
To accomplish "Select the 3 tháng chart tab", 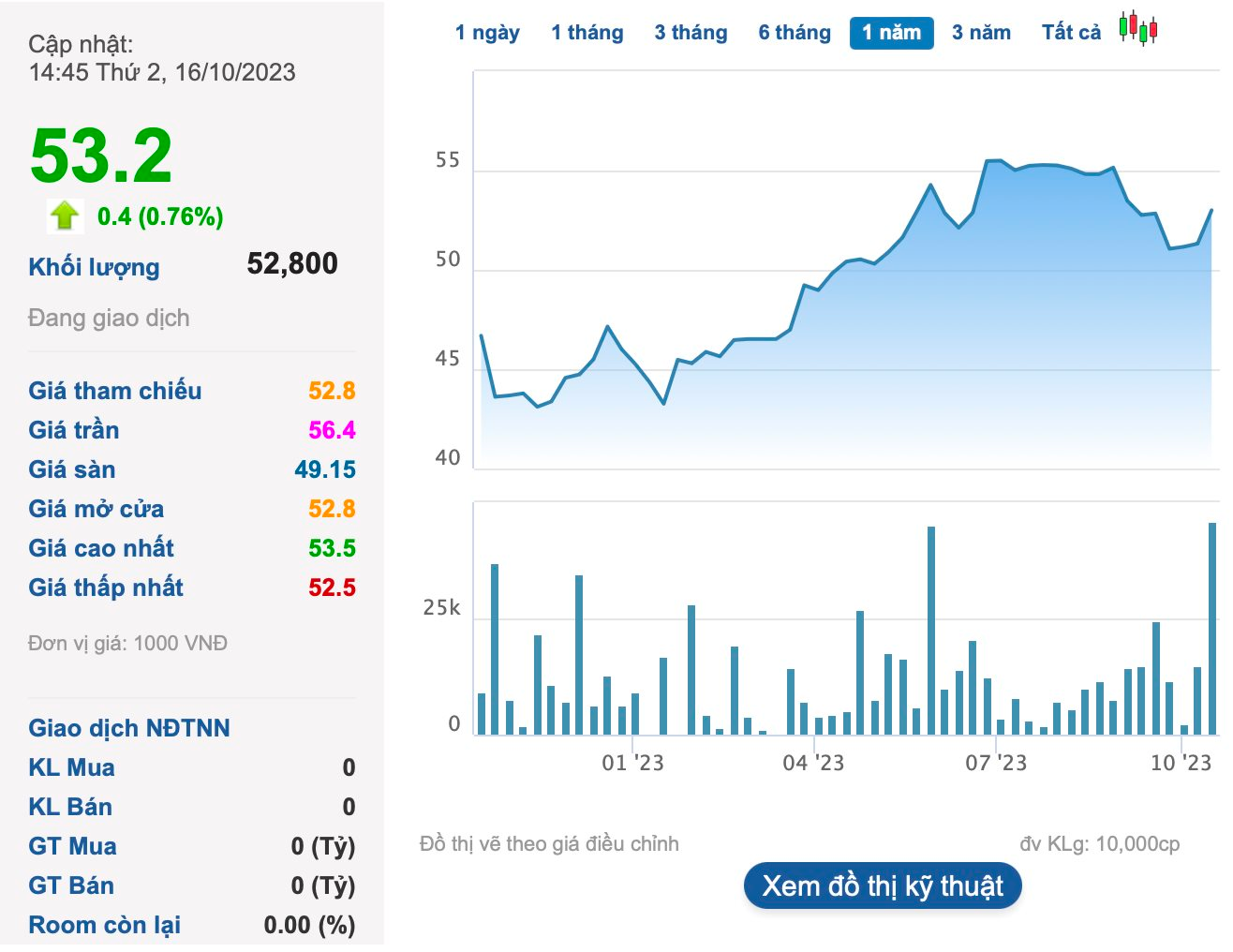I will coord(691,33).
